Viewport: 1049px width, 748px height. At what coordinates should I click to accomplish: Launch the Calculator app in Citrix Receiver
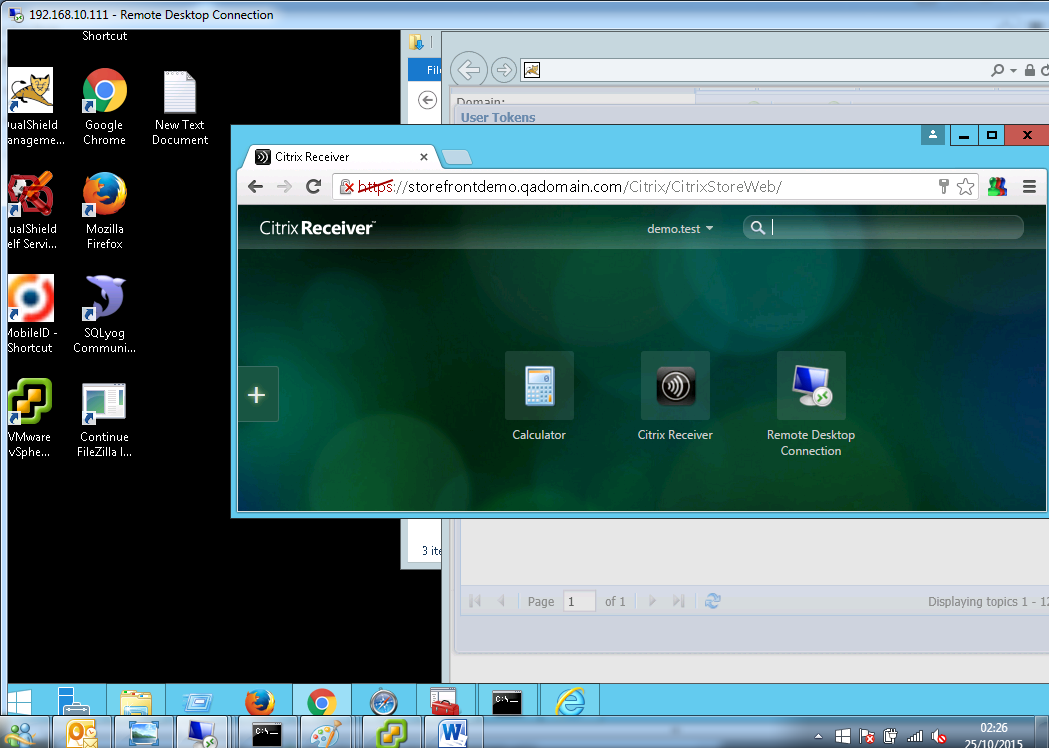pos(539,386)
